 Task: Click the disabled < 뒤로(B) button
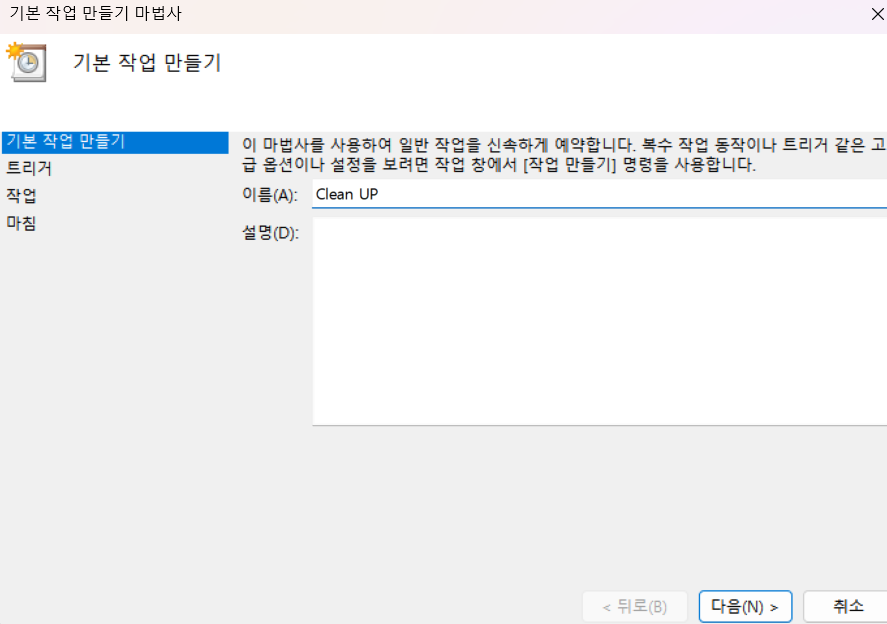635,606
